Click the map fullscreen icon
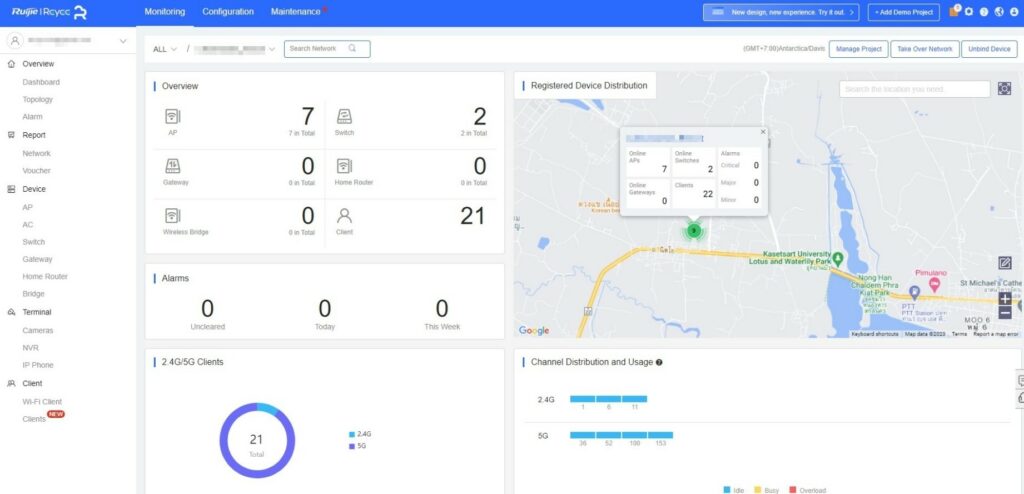1024x494 pixels. coord(1004,89)
